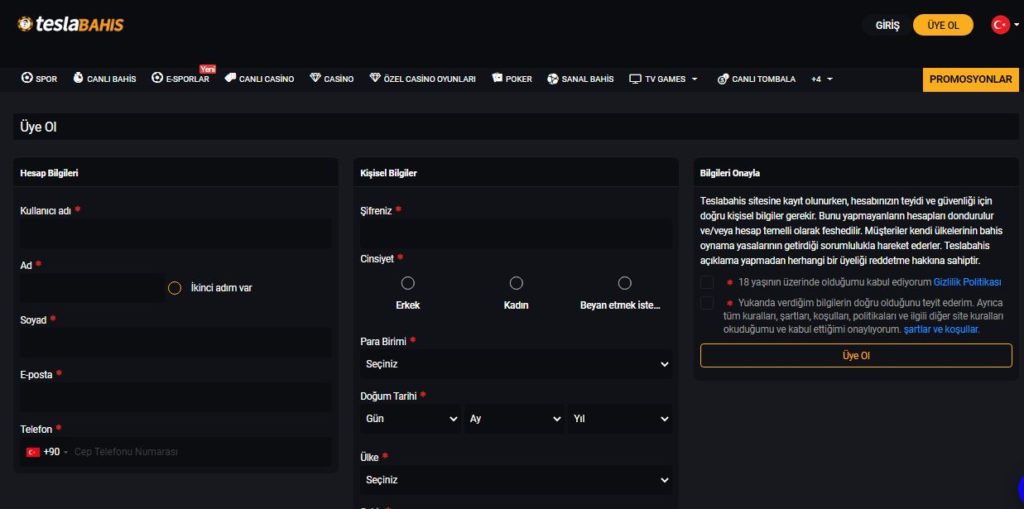Click the Hesap Bilgileri heading

(50, 173)
